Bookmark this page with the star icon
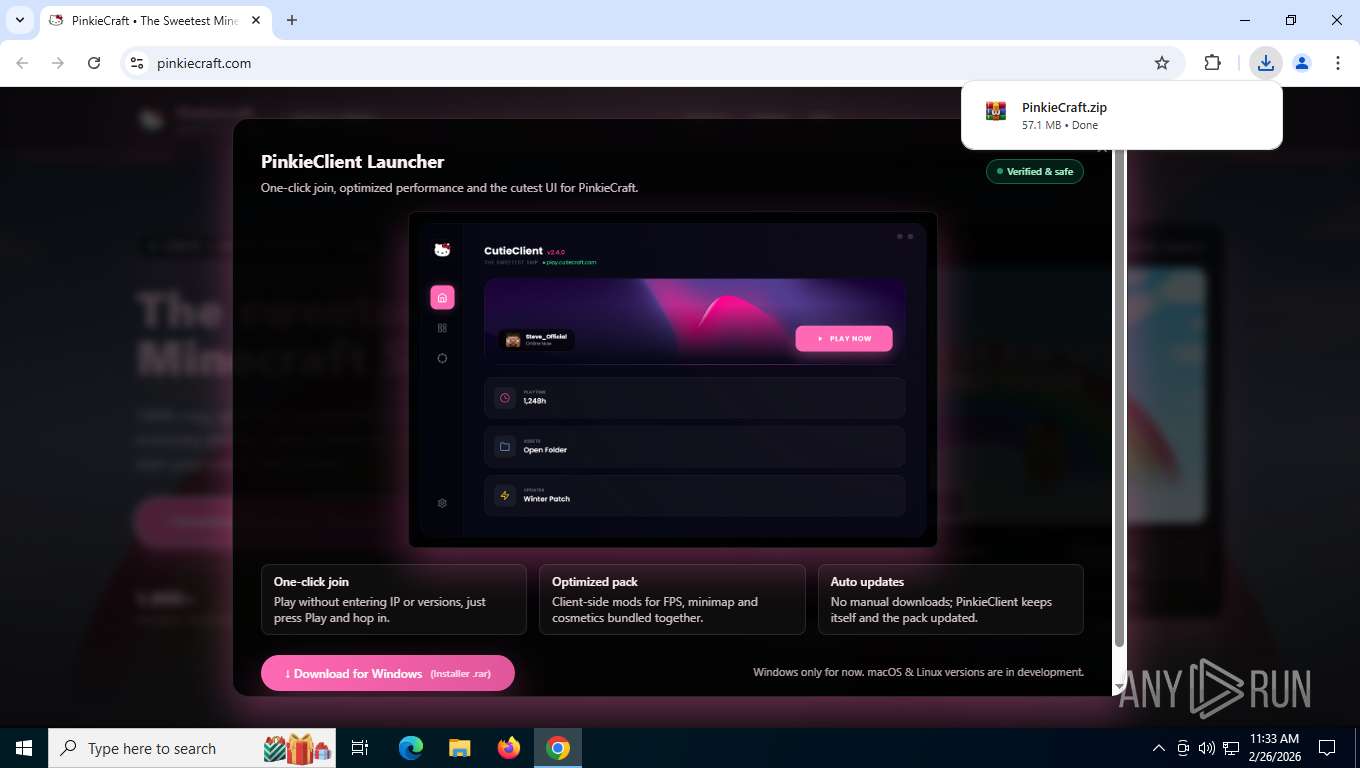This screenshot has height=768, width=1360. tap(1161, 63)
